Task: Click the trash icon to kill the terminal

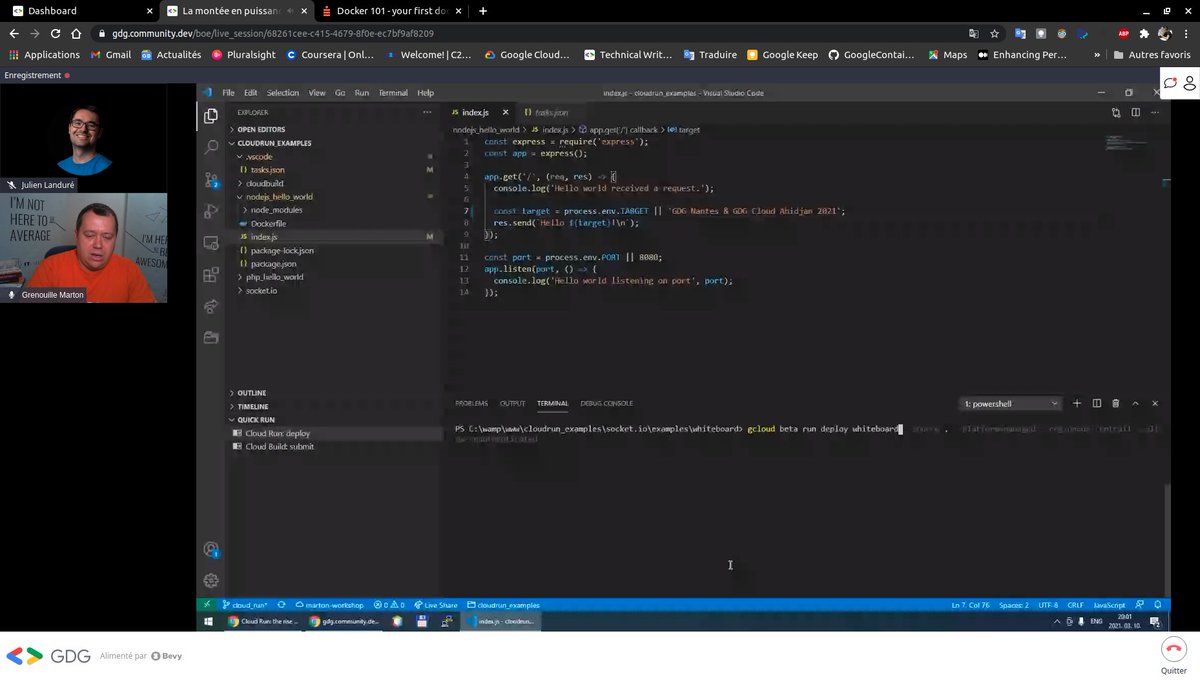Action: (1115, 403)
